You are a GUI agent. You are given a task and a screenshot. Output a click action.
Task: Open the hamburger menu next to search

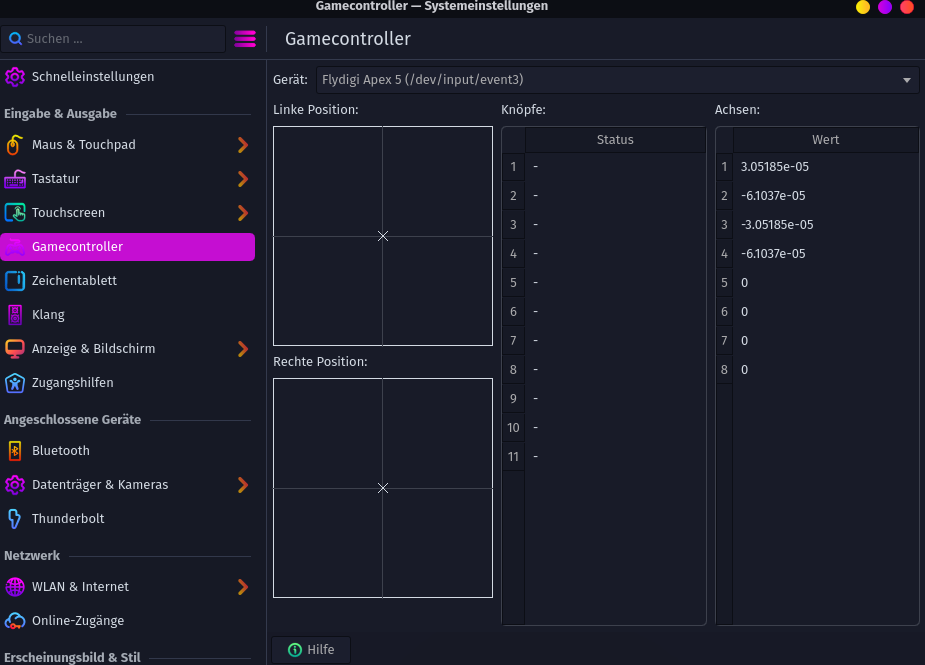(x=245, y=39)
